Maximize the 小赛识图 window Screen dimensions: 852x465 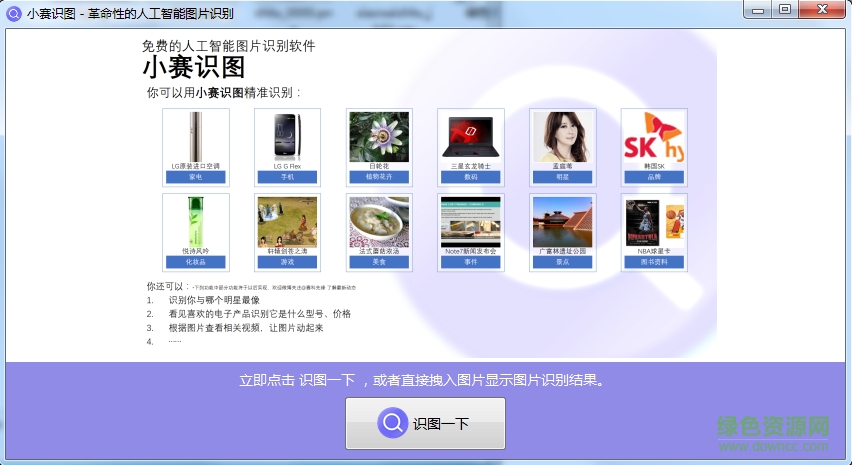tap(785, 9)
